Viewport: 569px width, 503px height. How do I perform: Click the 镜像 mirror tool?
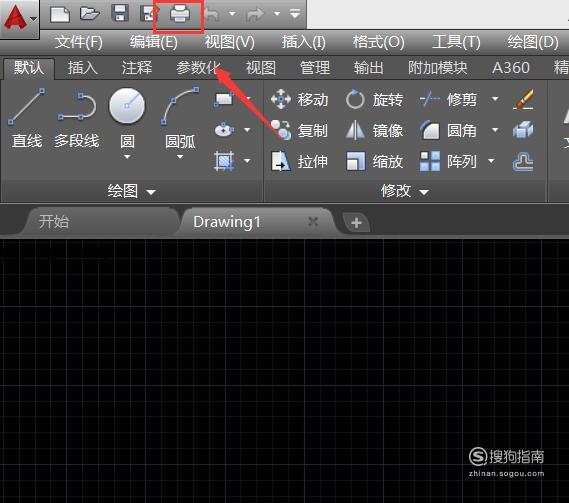click(374, 130)
